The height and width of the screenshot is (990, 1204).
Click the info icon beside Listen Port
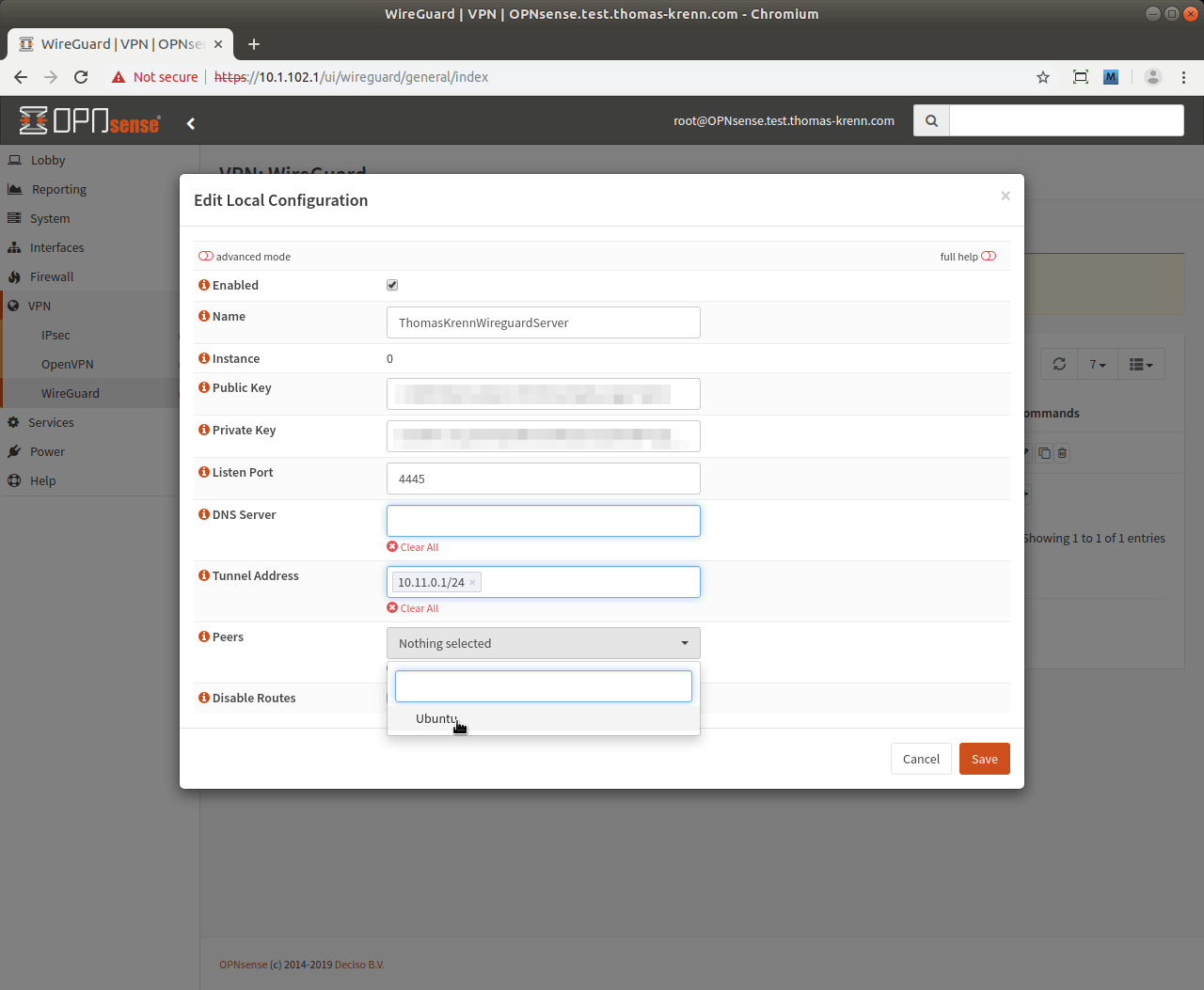click(x=203, y=472)
